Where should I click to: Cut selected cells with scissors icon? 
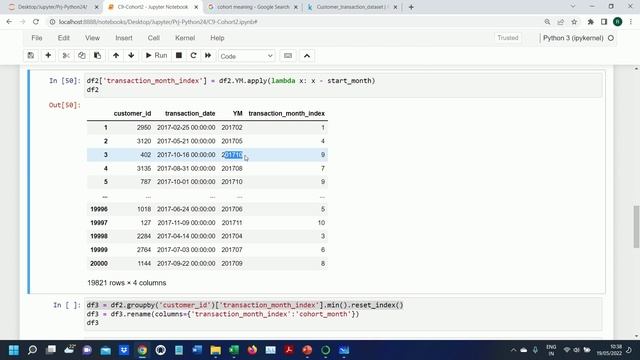66,56
